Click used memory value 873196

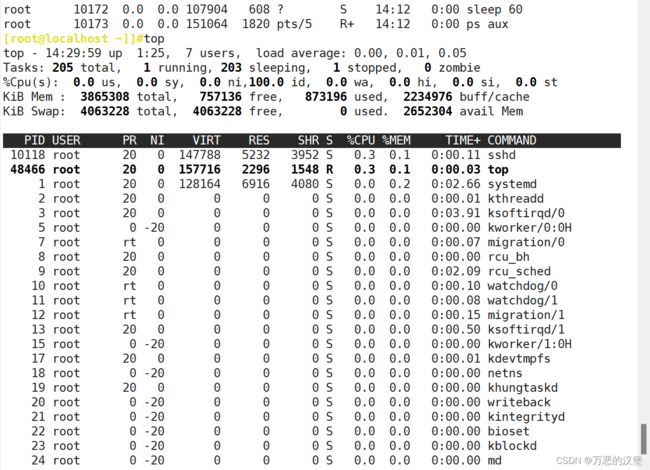click(326, 97)
